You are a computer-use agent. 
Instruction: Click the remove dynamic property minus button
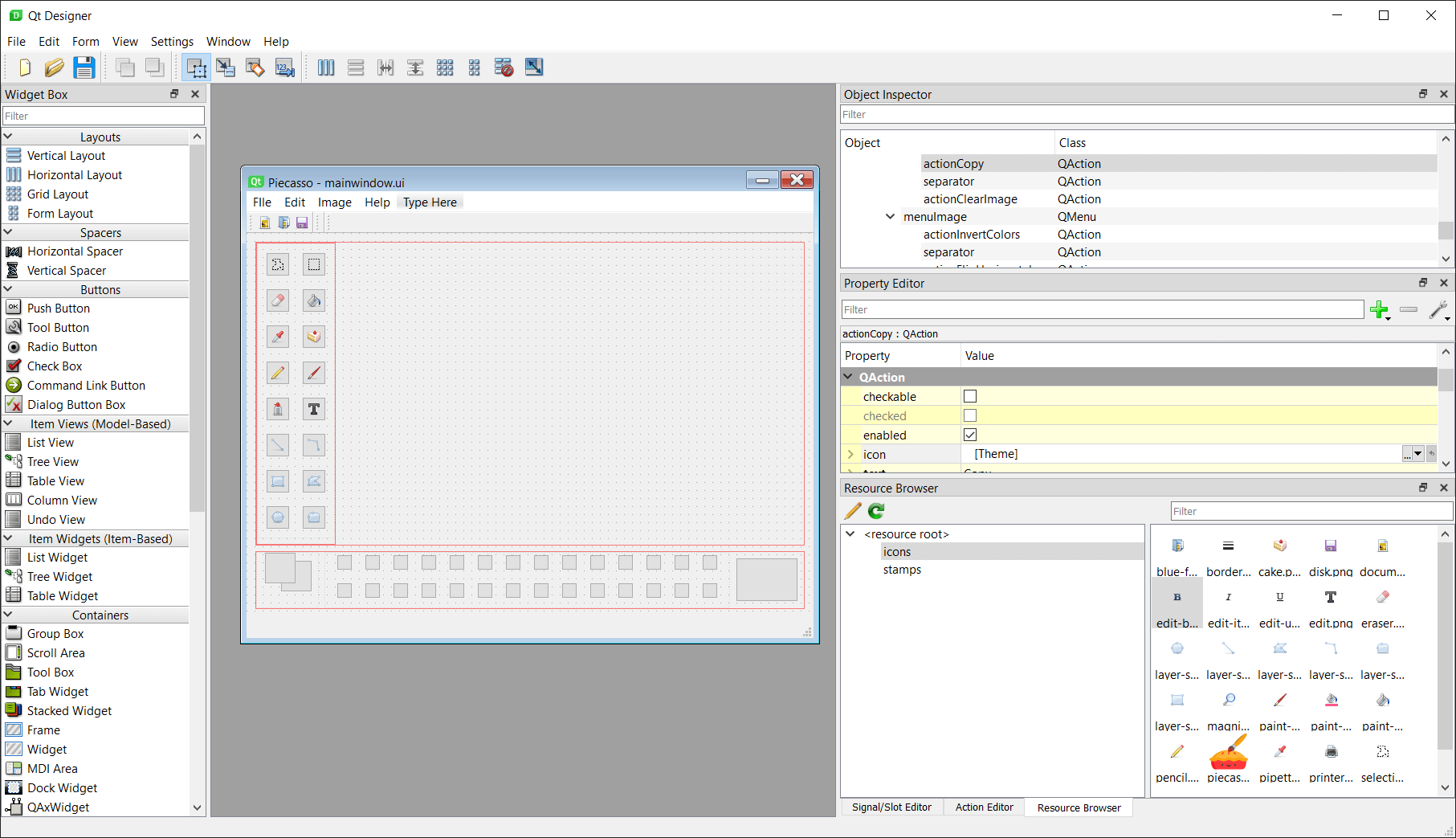pyautogui.click(x=1409, y=309)
